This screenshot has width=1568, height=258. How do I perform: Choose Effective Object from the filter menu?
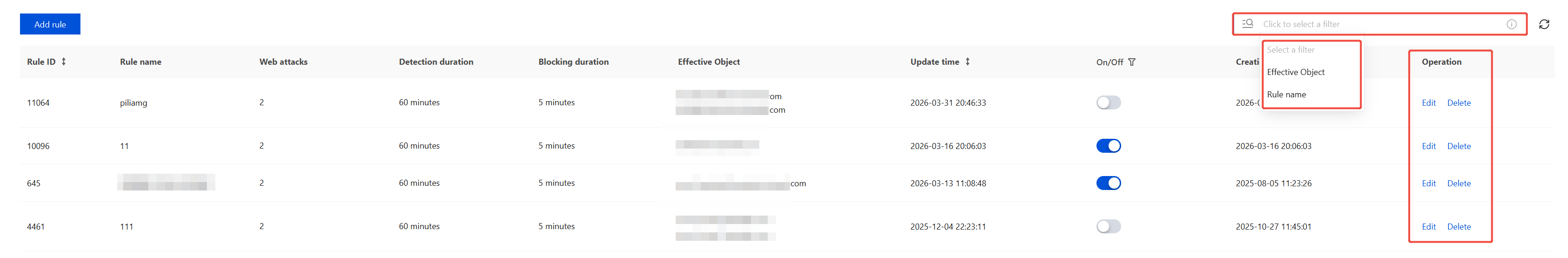[x=1296, y=72]
